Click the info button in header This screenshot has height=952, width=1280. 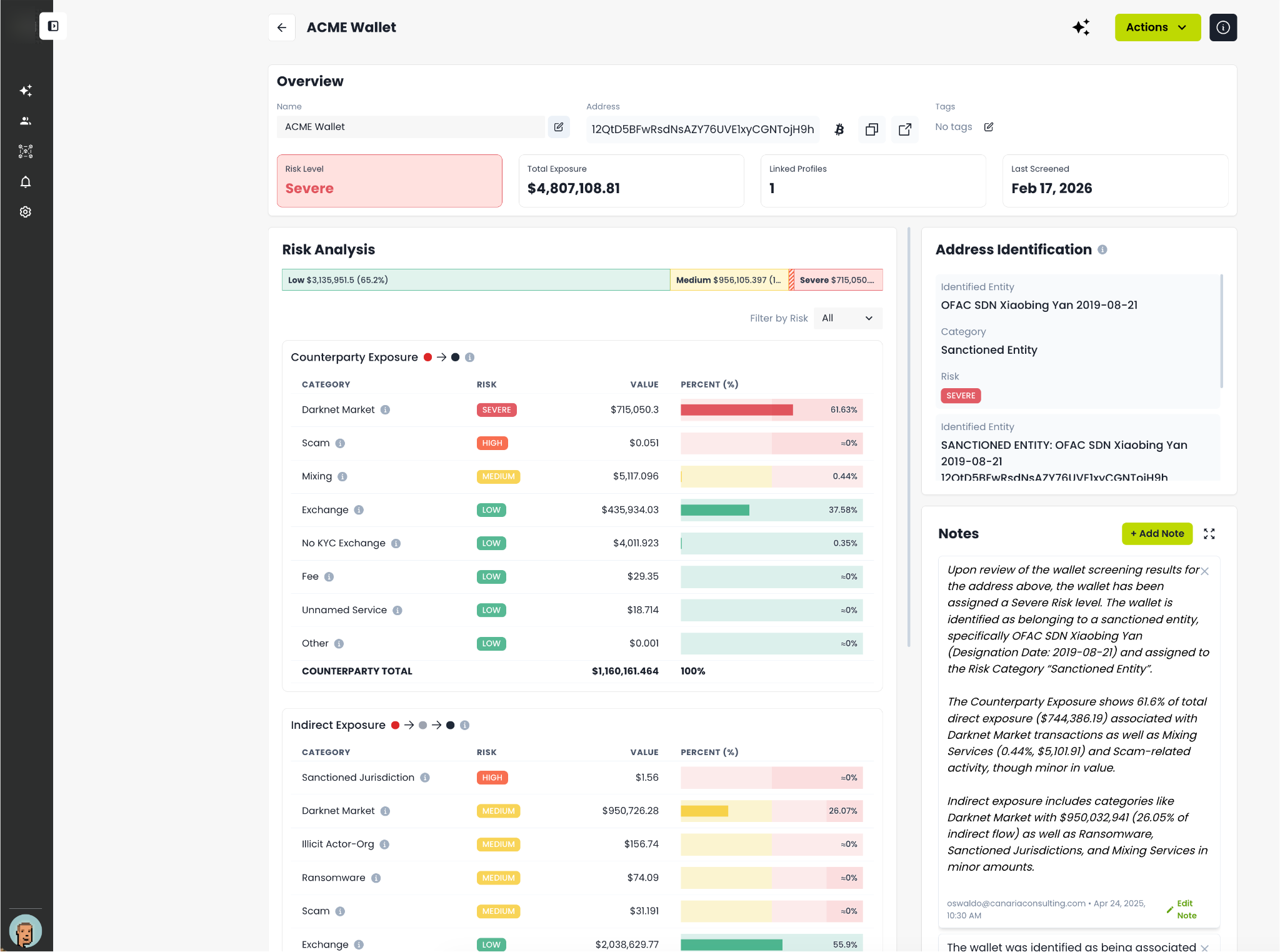click(x=1222, y=28)
